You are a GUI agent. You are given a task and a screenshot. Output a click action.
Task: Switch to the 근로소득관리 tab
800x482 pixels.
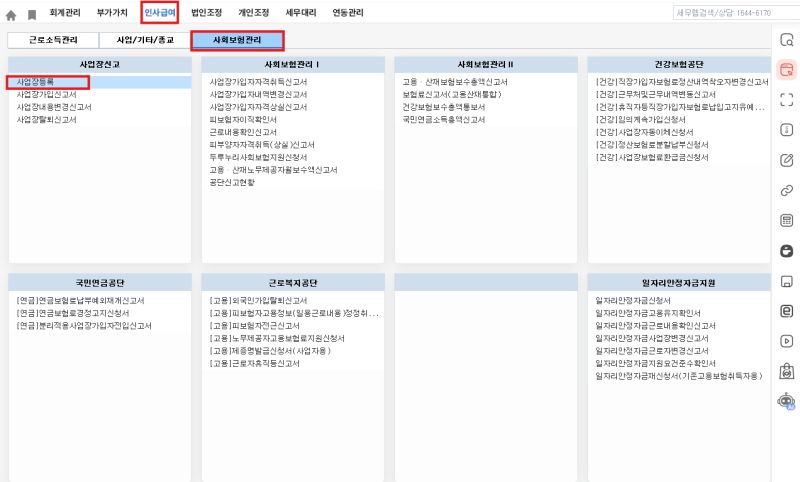coord(53,40)
